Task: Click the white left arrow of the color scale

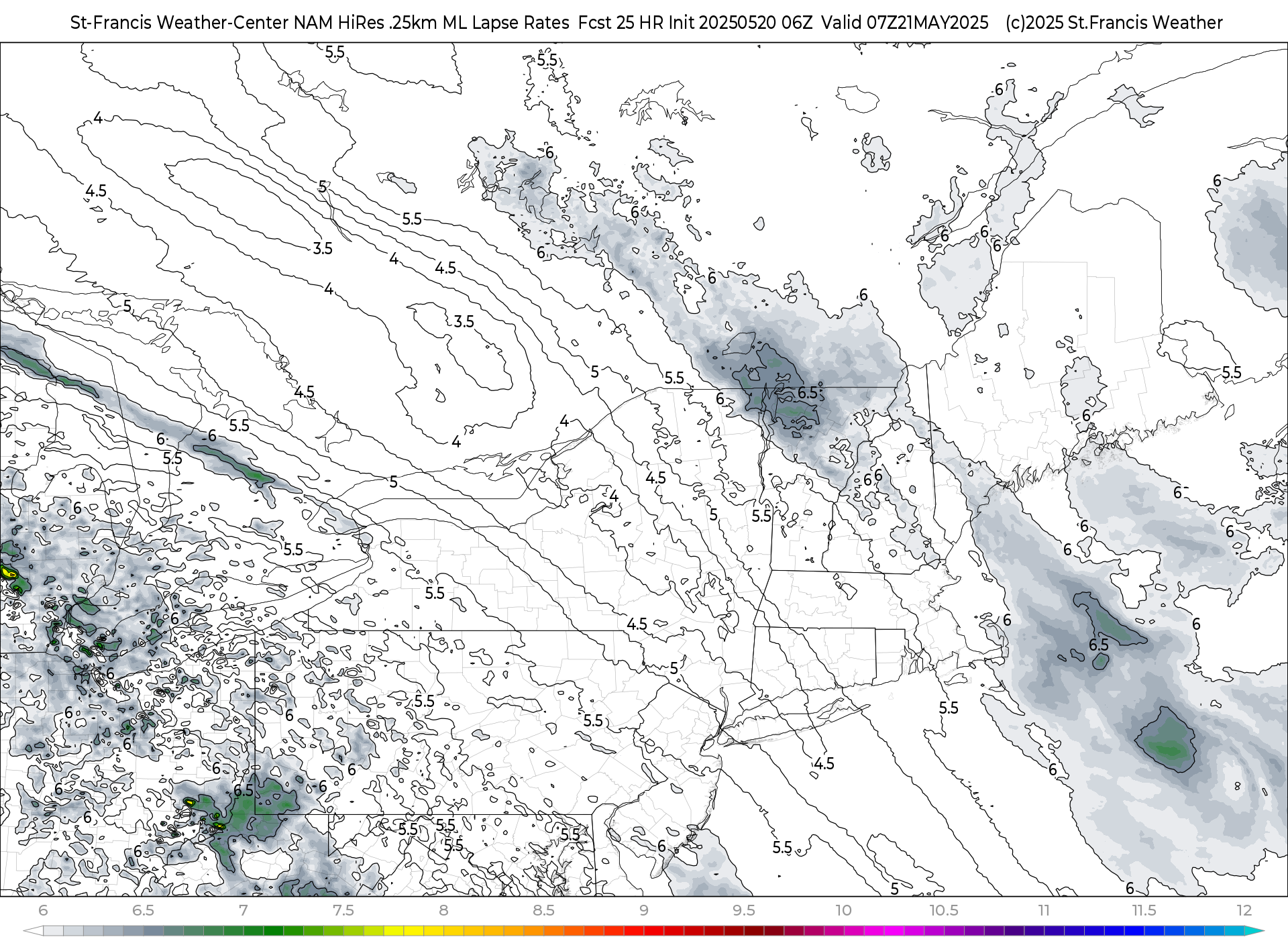Action: click(x=32, y=931)
